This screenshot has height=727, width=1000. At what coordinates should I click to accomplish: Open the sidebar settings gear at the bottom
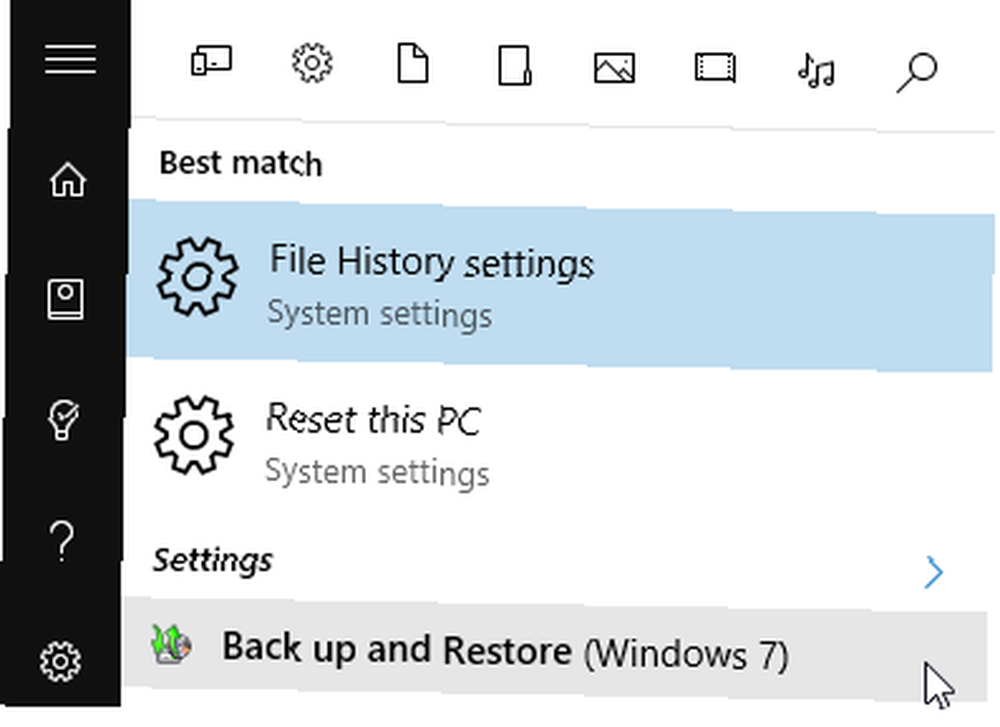(61, 661)
